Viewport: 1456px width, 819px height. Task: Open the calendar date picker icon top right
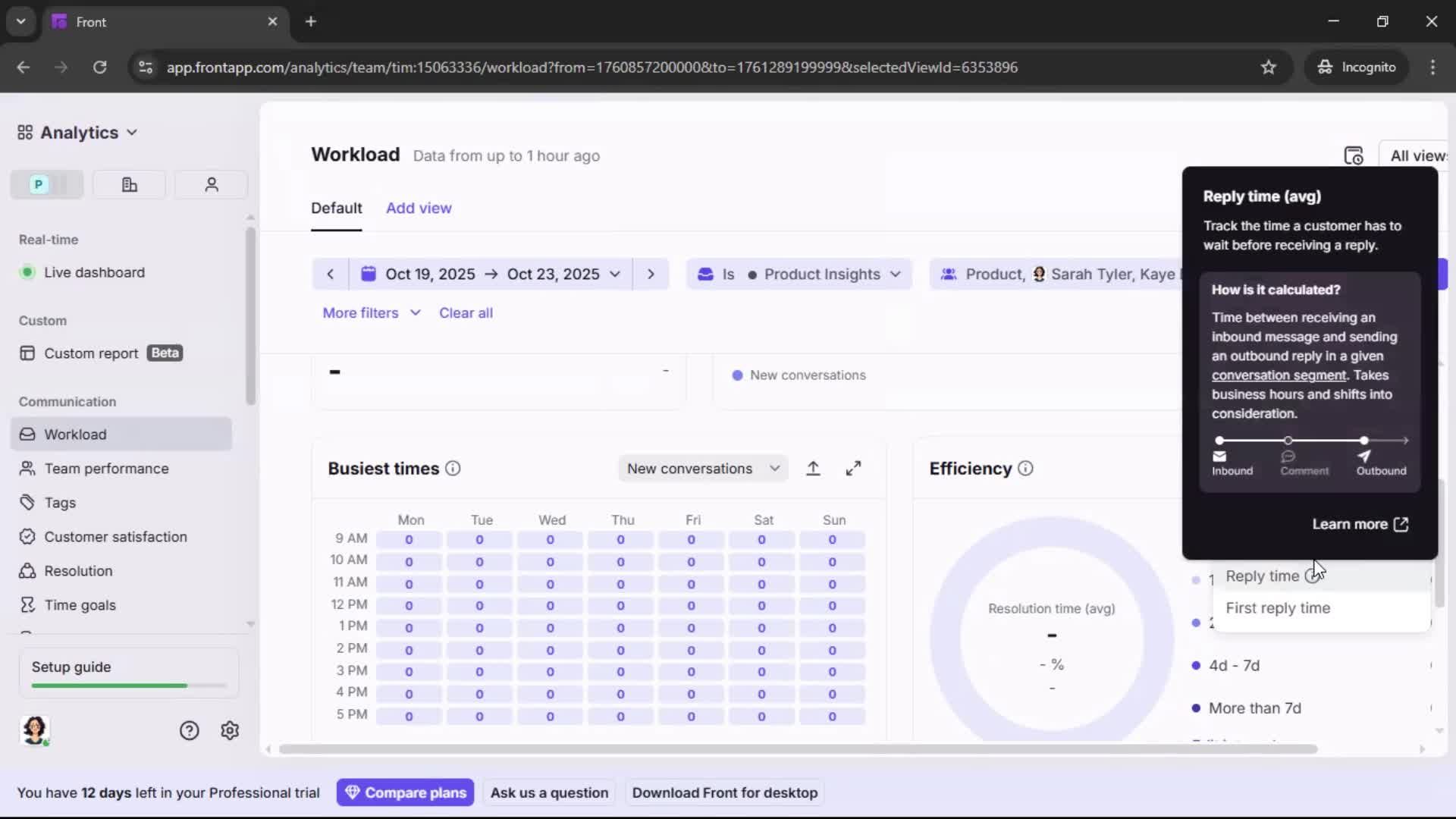[x=1354, y=155]
